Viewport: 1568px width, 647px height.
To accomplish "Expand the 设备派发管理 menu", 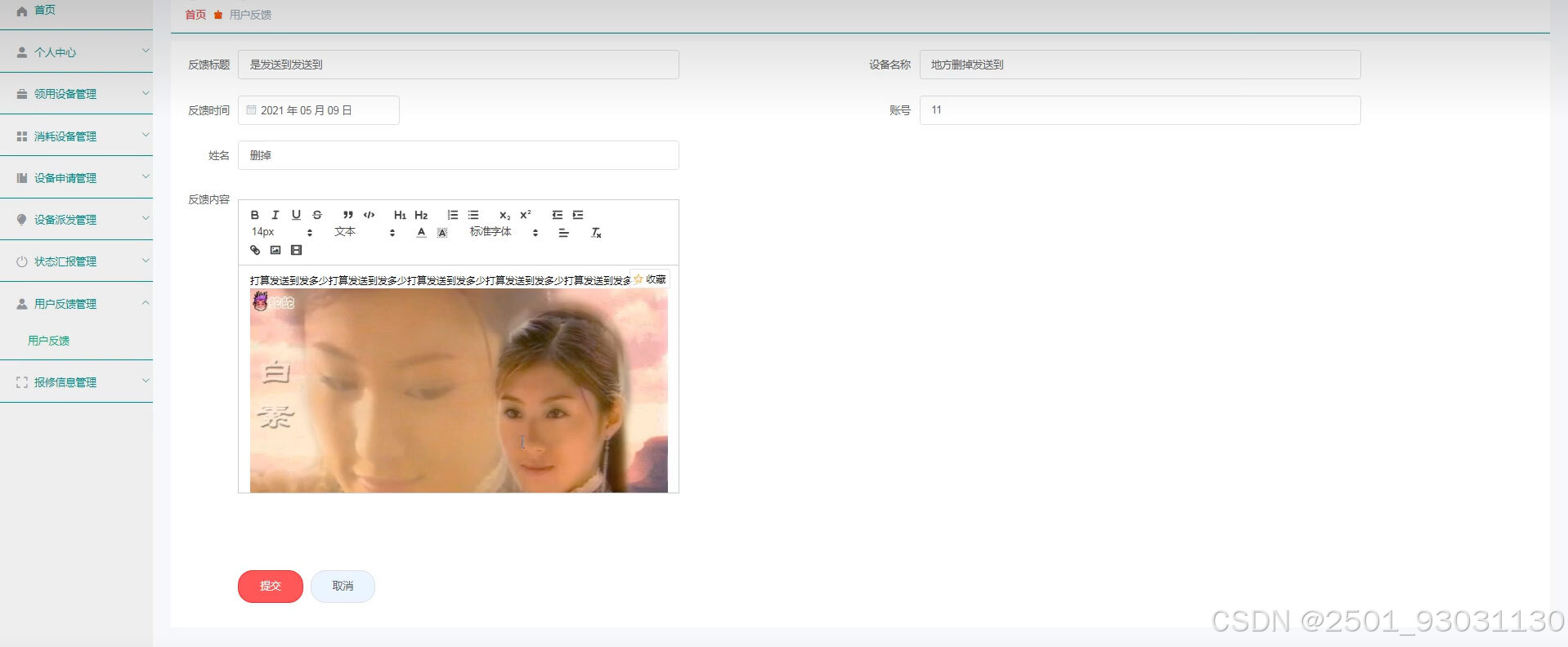I will coord(76,219).
